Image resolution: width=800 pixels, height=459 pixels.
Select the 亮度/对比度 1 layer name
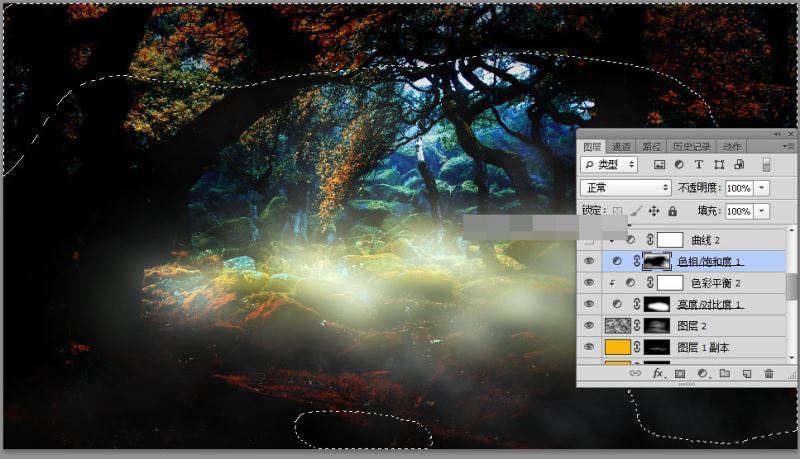point(710,304)
